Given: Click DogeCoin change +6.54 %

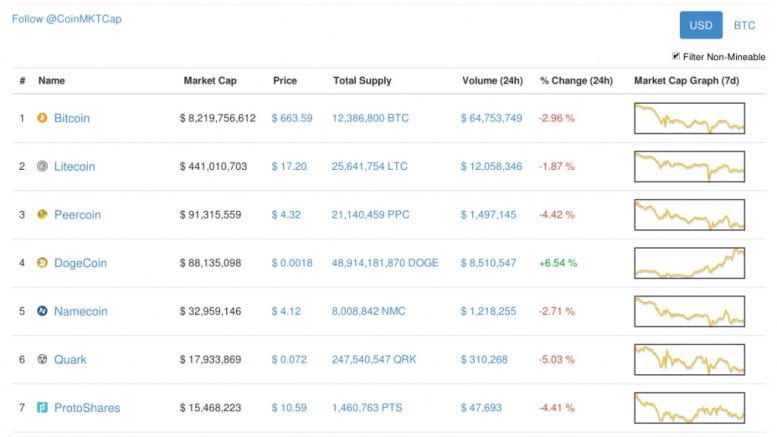Looking at the screenshot, I should pos(558,263).
